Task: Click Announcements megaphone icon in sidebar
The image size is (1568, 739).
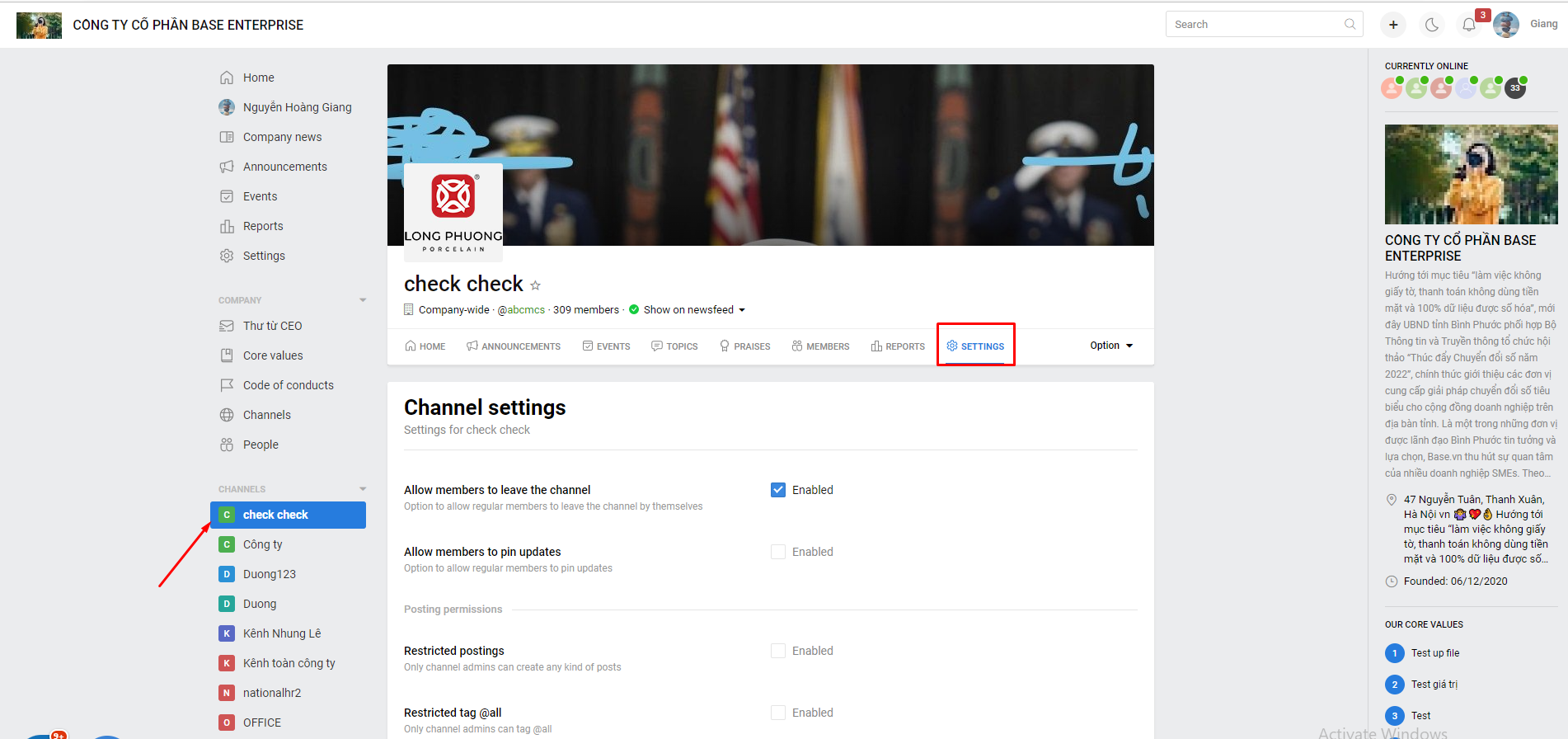Action: [227, 167]
